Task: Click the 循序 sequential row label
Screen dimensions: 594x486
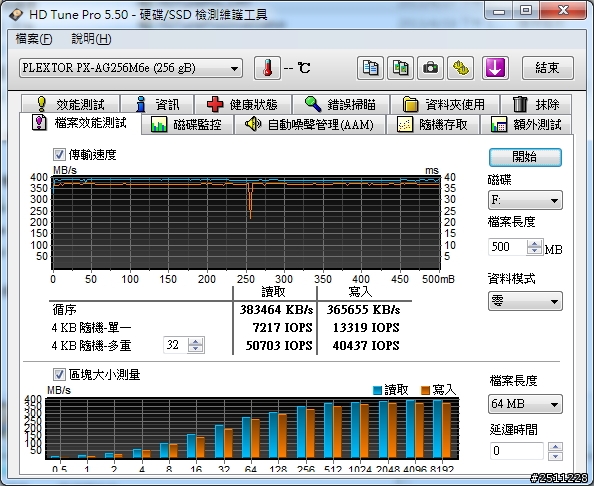Action: (64, 310)
